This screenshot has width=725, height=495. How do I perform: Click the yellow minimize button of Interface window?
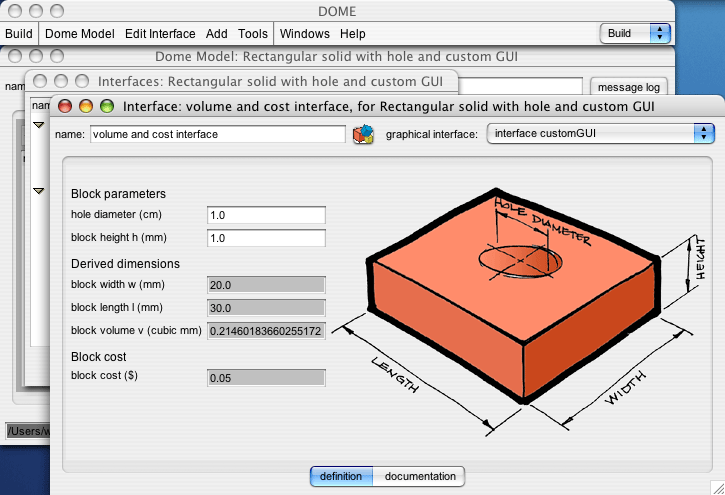tap(86, 106)
